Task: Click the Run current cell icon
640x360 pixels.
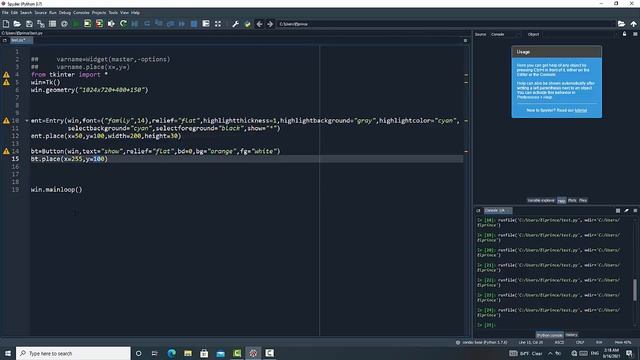Action: 87,24
